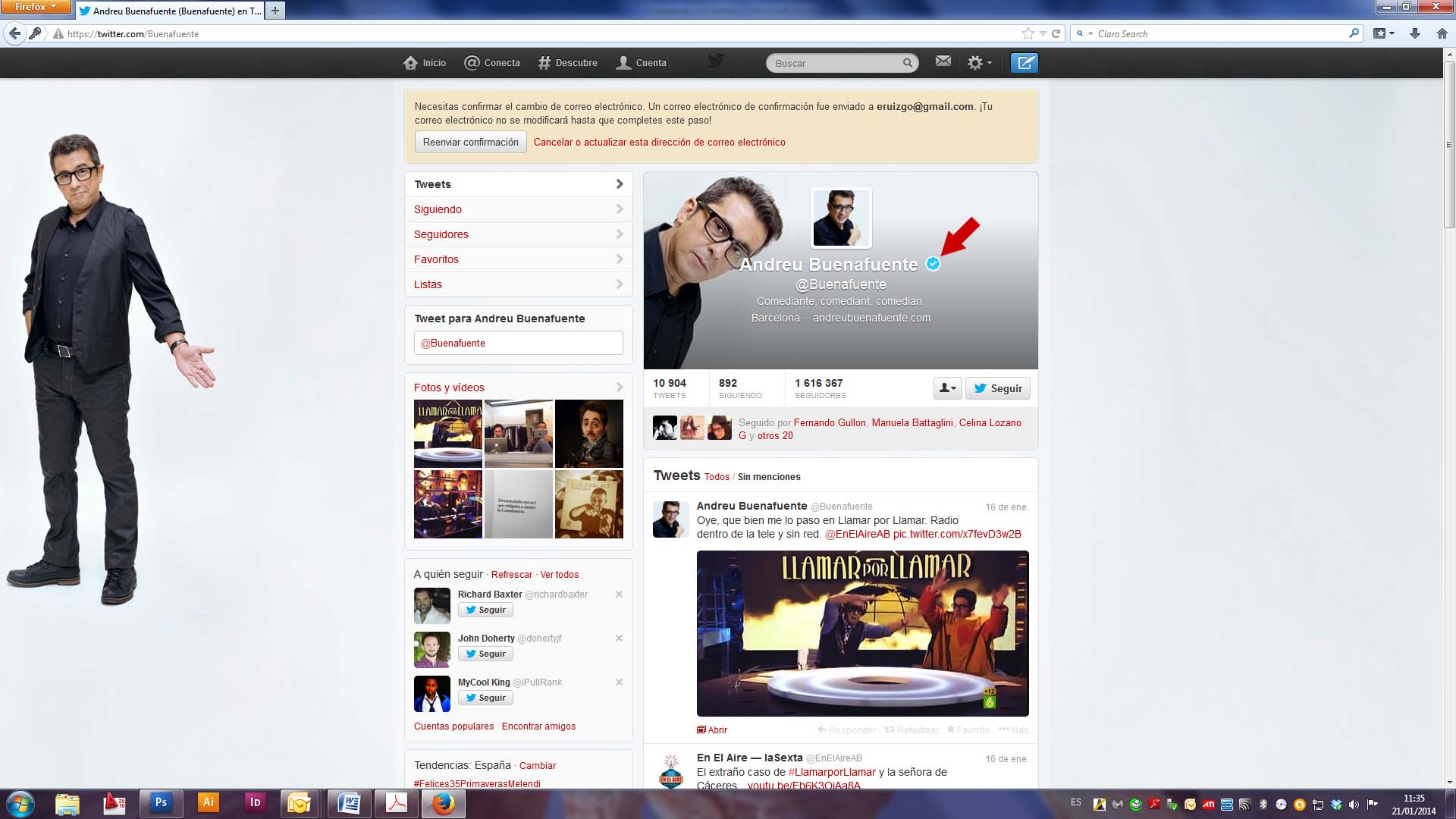Screen dimensions: 1456x819
Task: Click the tweet input field @Buenafuente
Action: click(518, 343)
